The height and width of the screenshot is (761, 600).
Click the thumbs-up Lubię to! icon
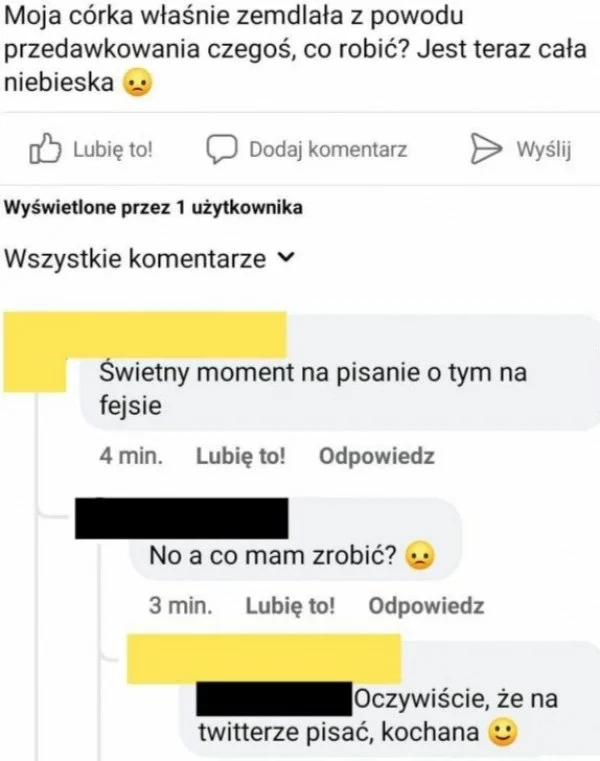[x=45, y=148]
